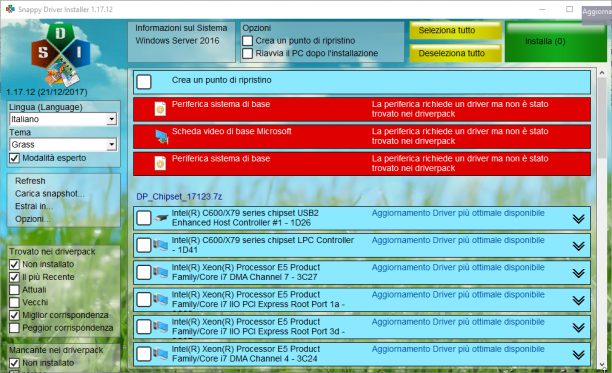Maximize the Snappy Driver Installer window
Viewport: 612px width, 373px height.
click(569, 9)
